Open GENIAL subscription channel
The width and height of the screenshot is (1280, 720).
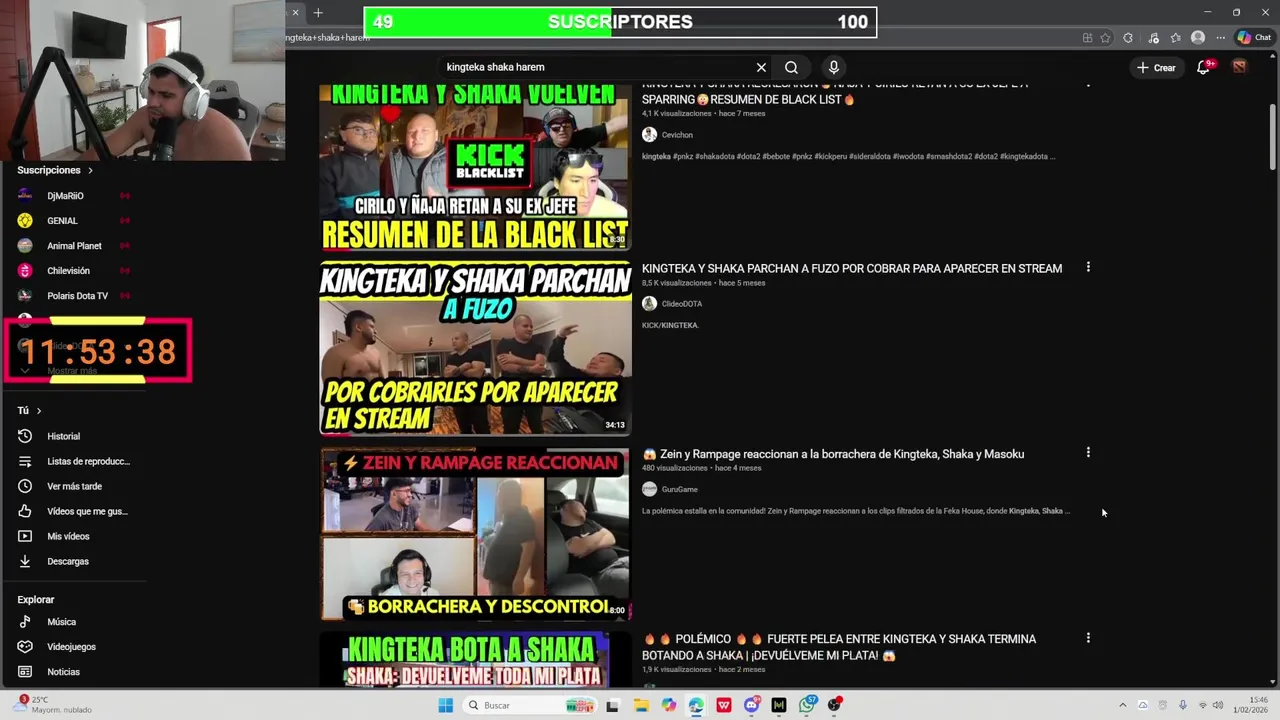coord(75,221)
